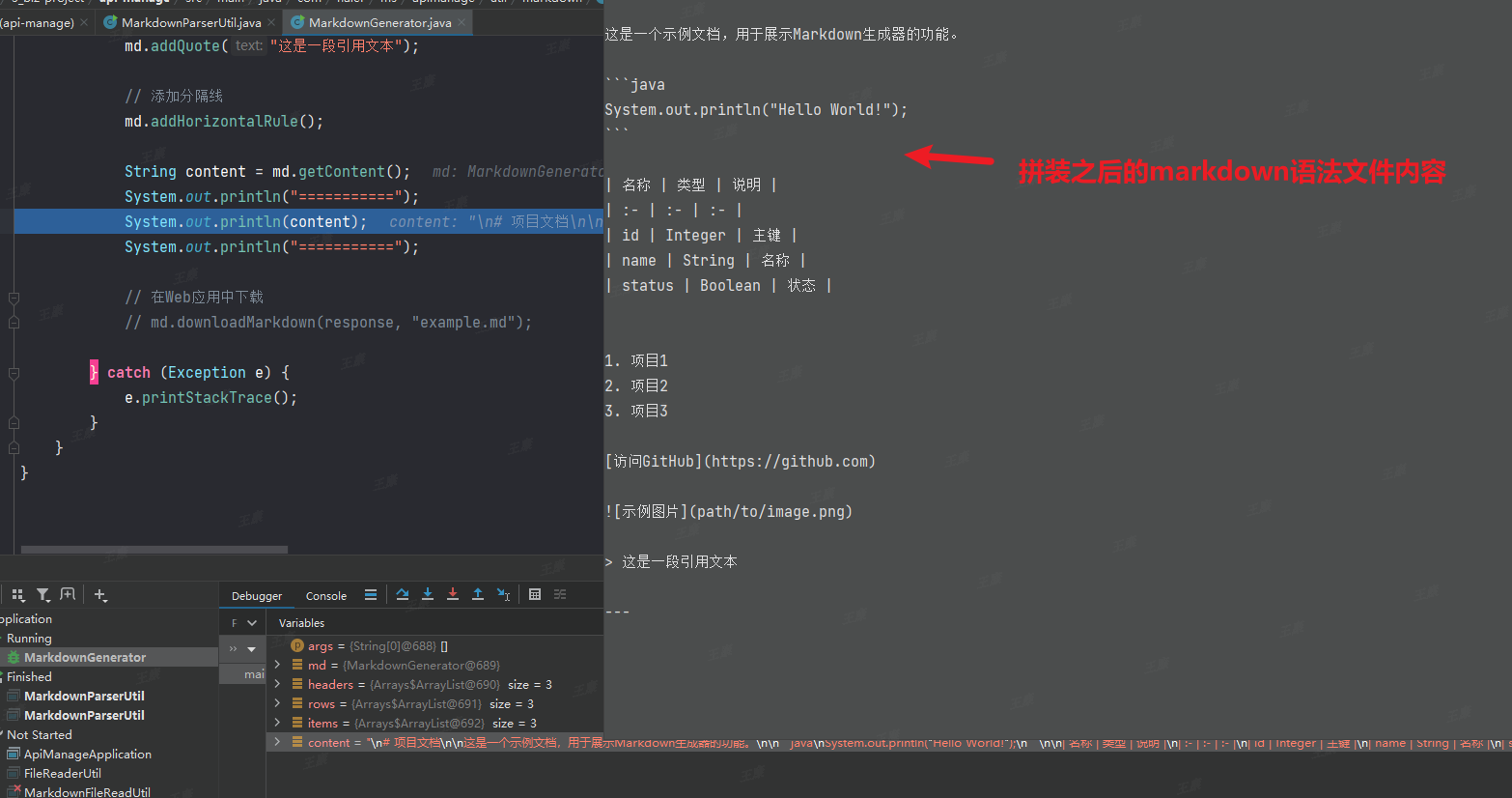Click the Running group node
1512x798 pixels.
pos(29,639)
